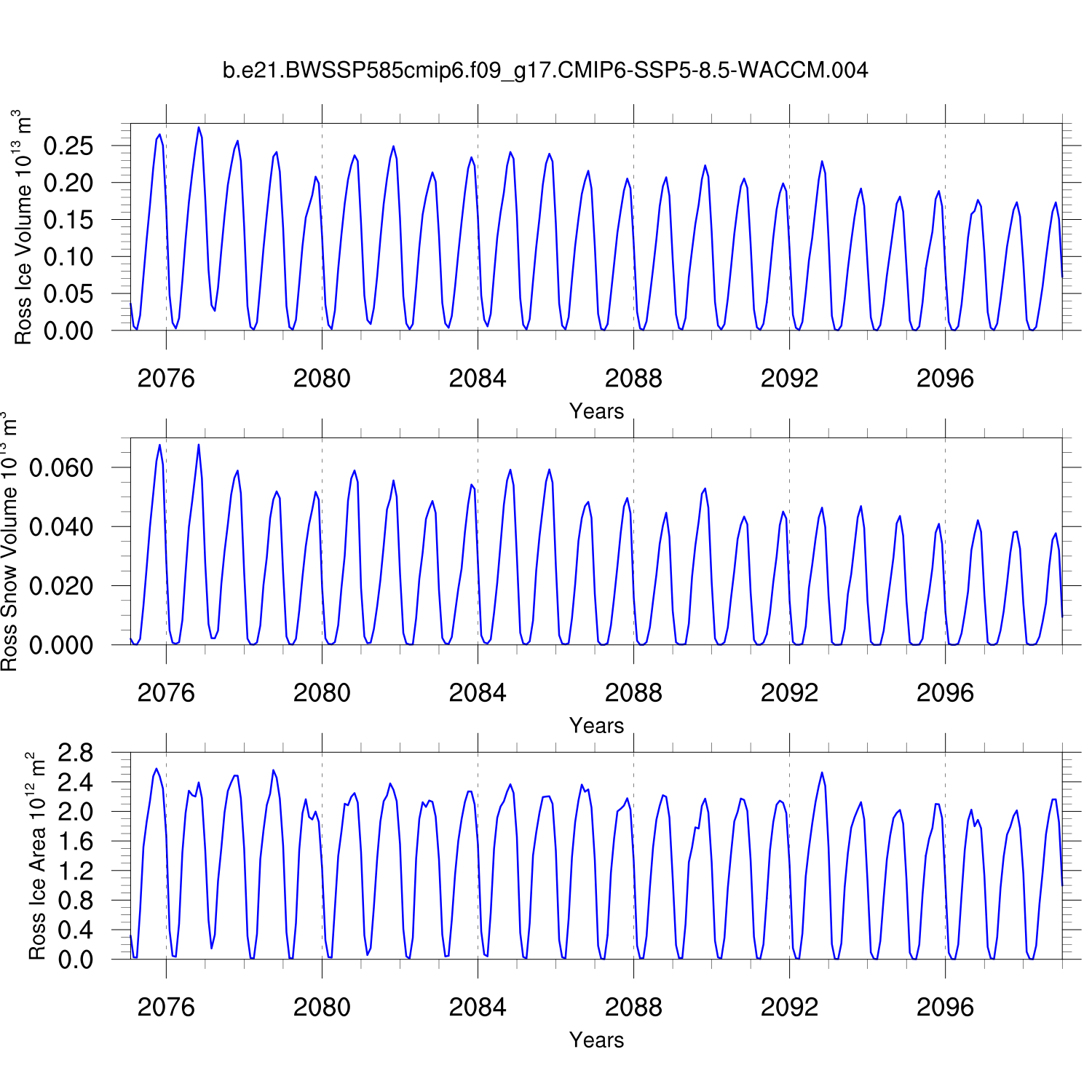Click the 0.25 y-axis value in the ice volume panel

pos(68,146)
